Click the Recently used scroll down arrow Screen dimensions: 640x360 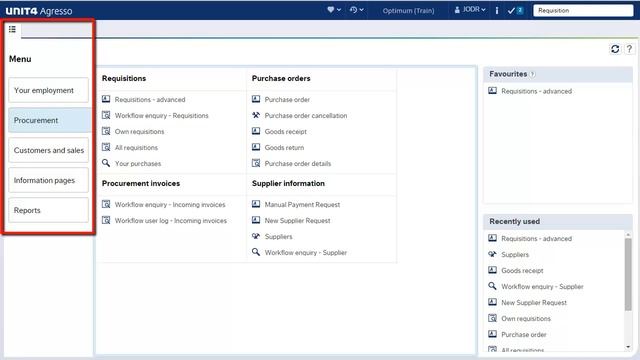(628, 347)
